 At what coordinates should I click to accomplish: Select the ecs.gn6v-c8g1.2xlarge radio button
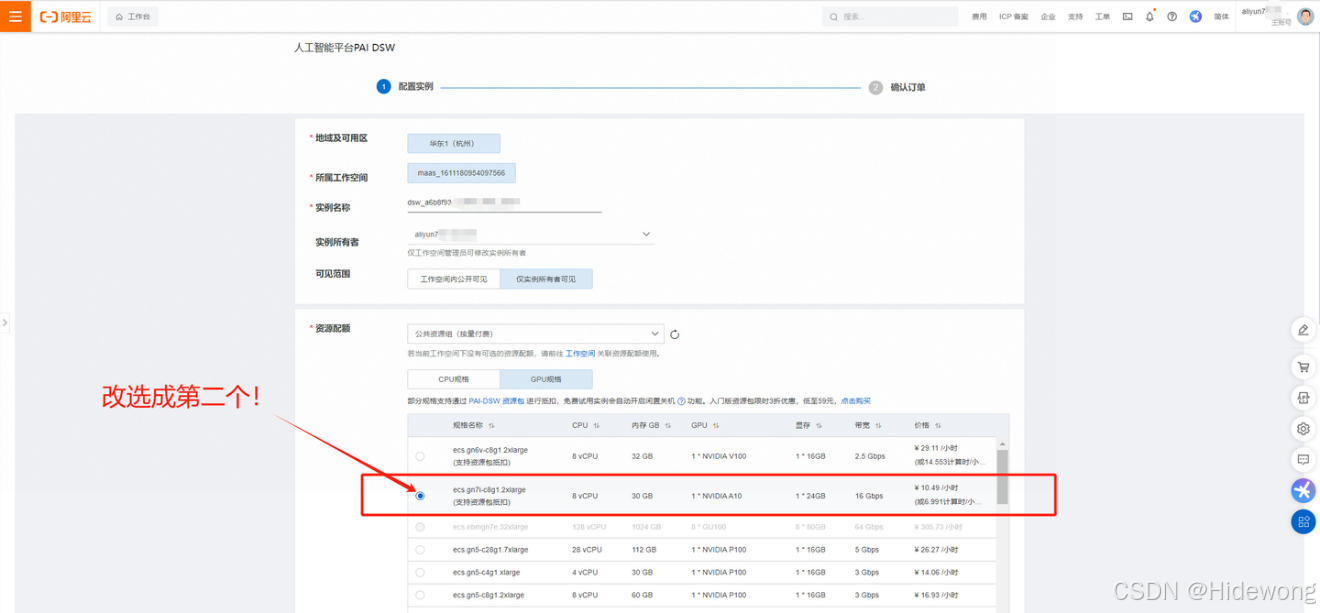[420, 456]
